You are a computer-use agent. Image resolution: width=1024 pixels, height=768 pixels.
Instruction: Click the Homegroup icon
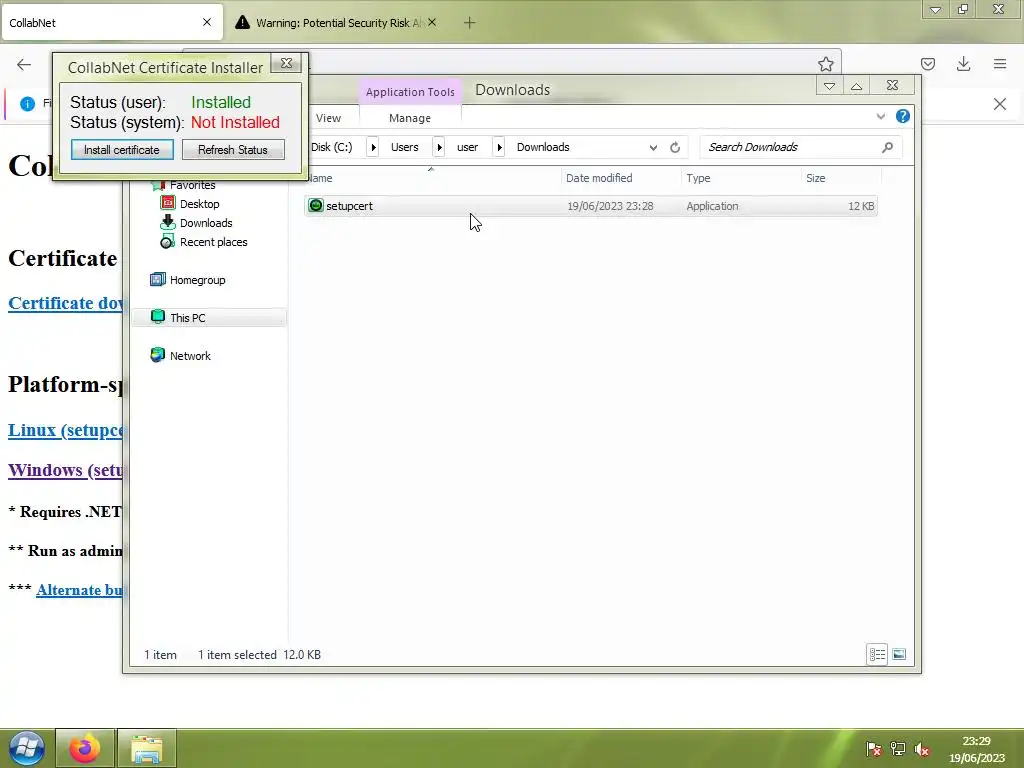click(157, 280)
